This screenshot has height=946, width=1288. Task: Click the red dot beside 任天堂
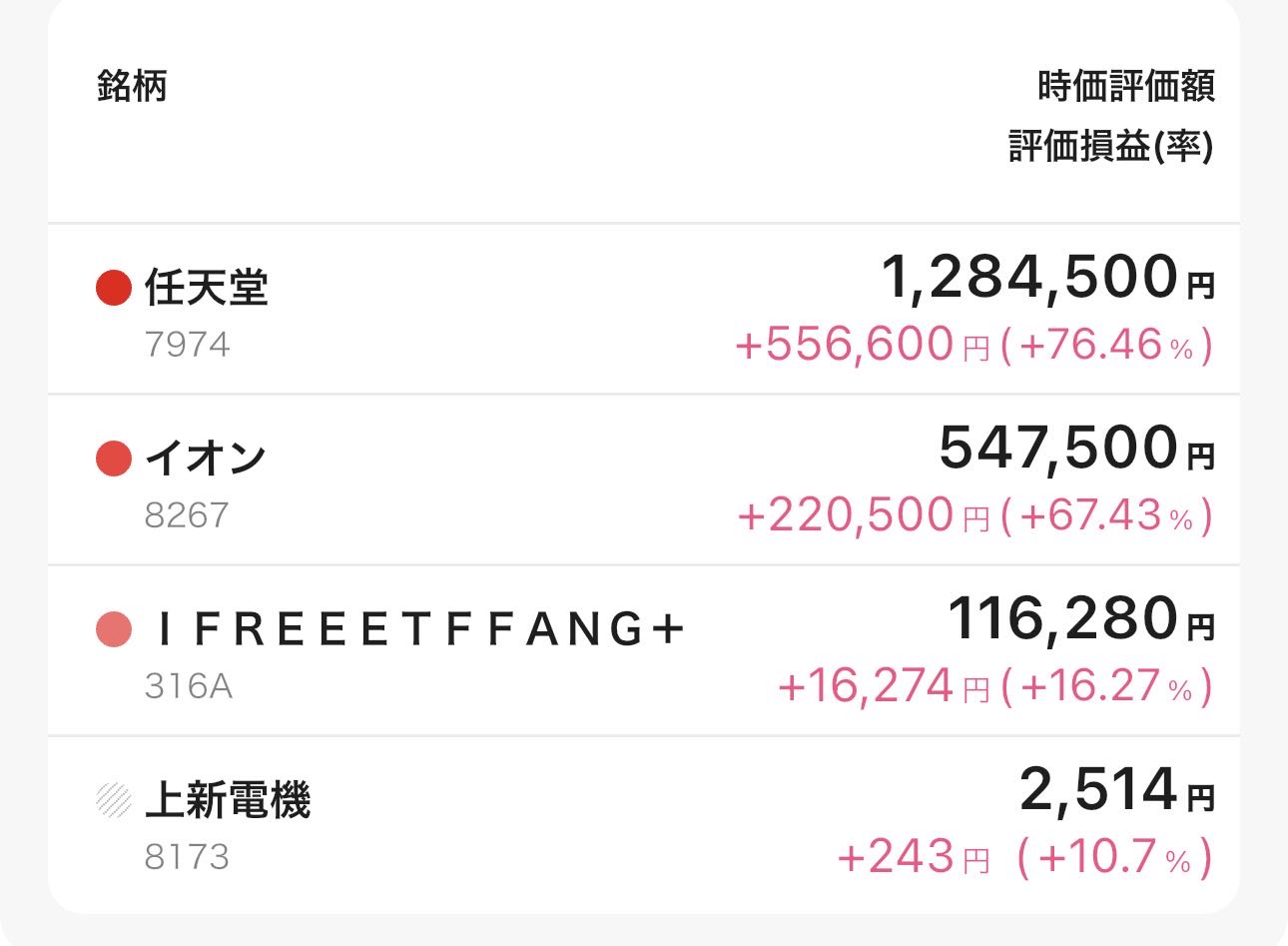point(114,288)
